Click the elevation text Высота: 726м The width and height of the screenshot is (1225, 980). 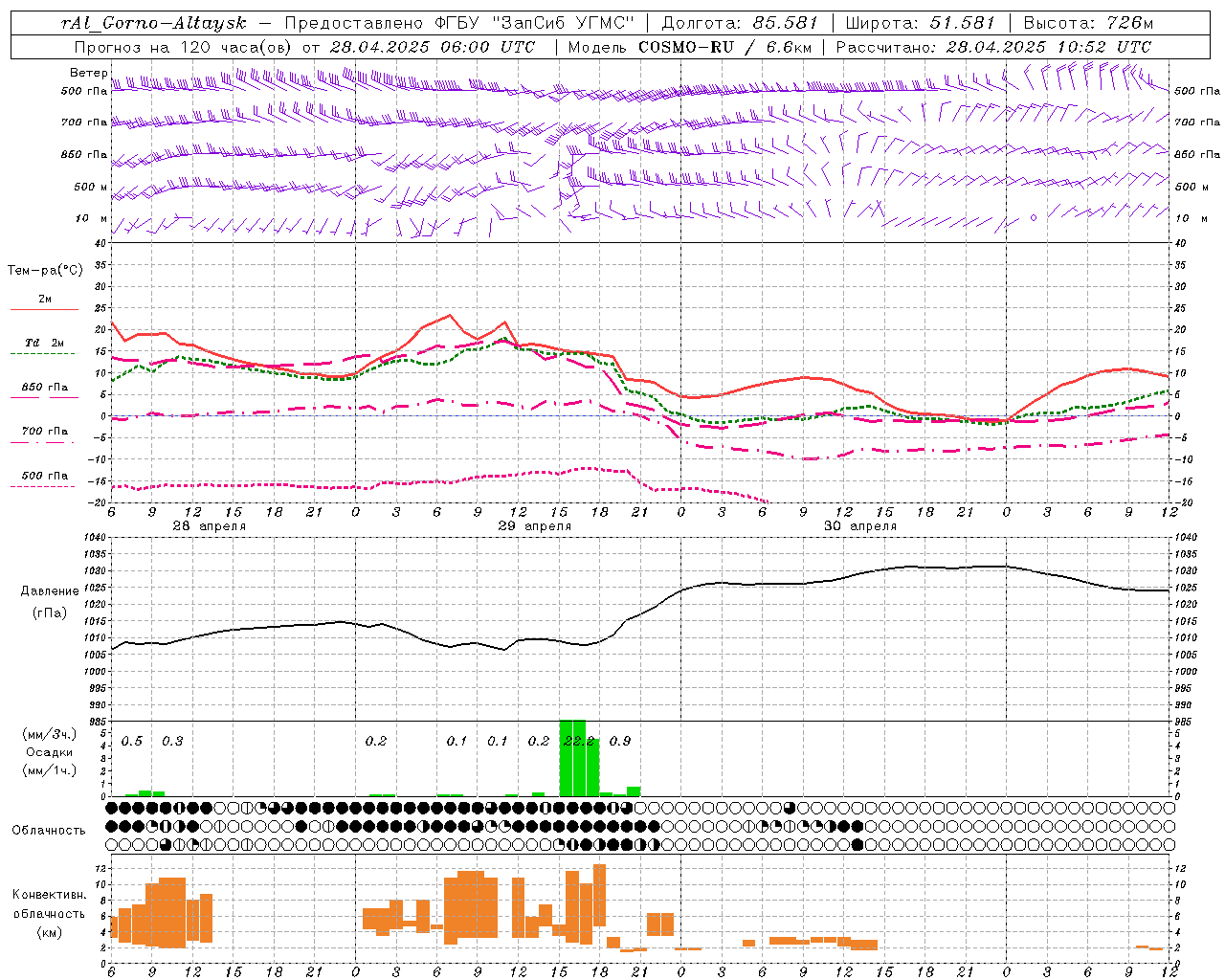point(1088,23)
